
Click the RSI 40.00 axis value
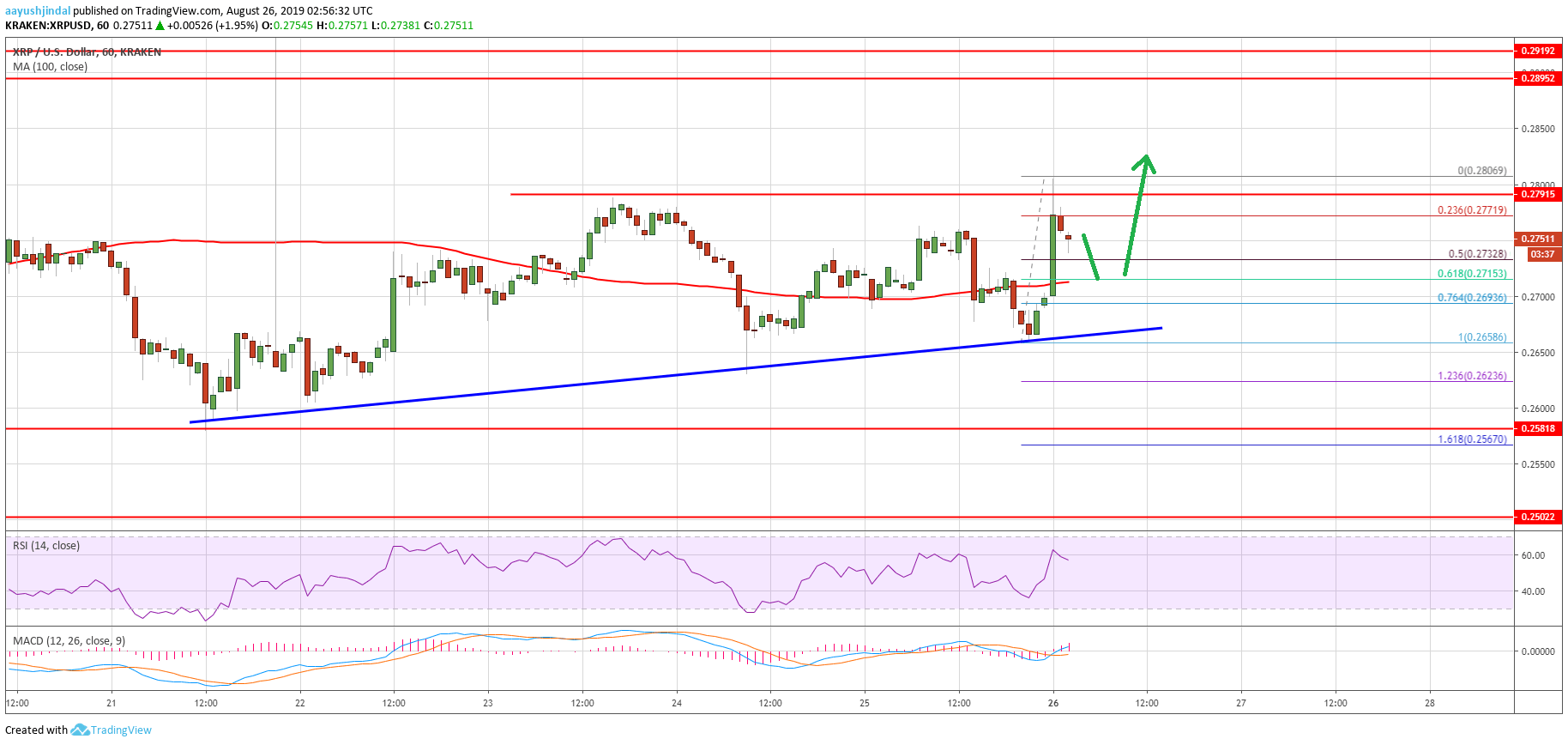click(x=1533, y=591)
